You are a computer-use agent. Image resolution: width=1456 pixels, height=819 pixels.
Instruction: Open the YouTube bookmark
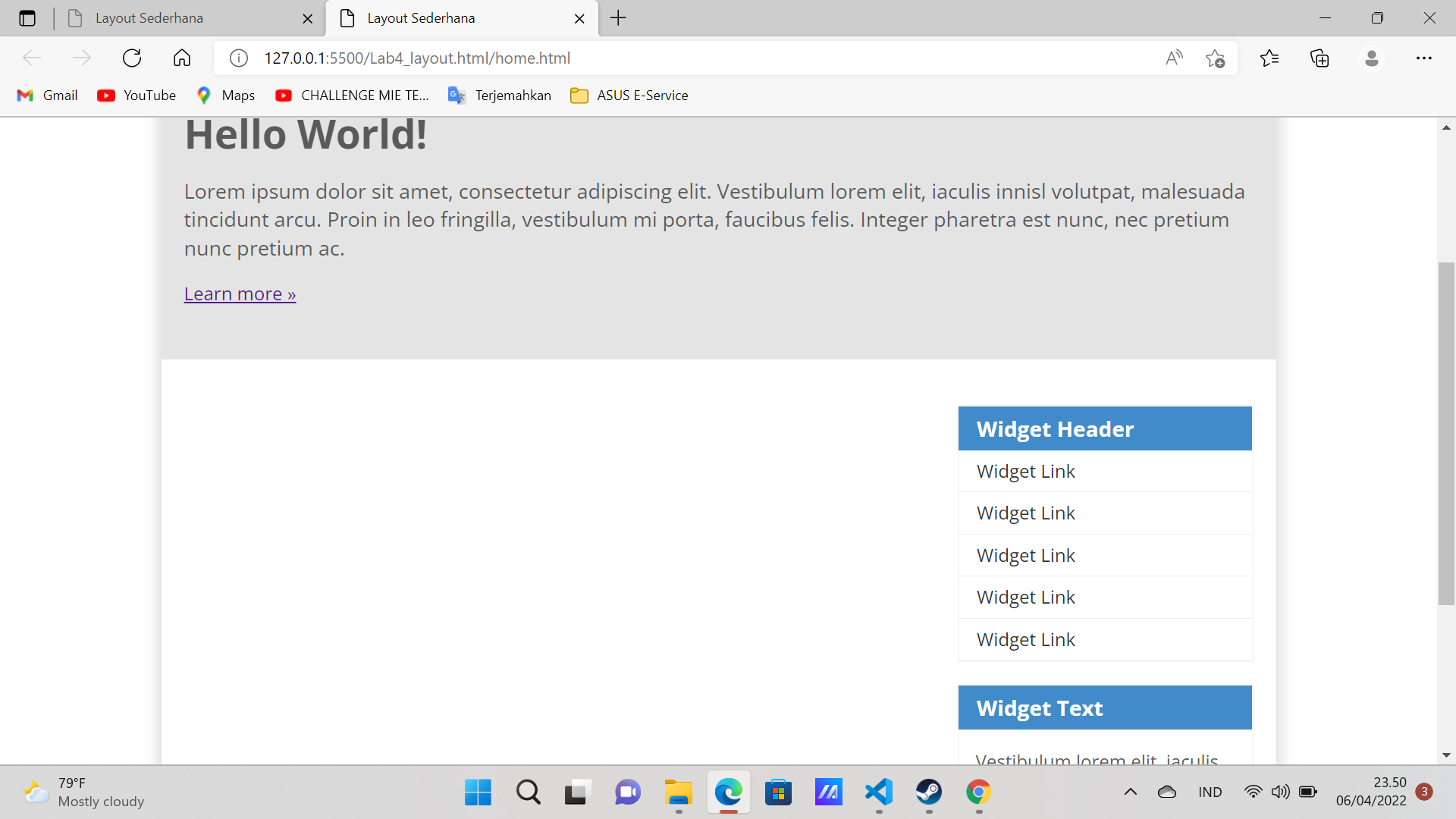(x=137, y=96)
